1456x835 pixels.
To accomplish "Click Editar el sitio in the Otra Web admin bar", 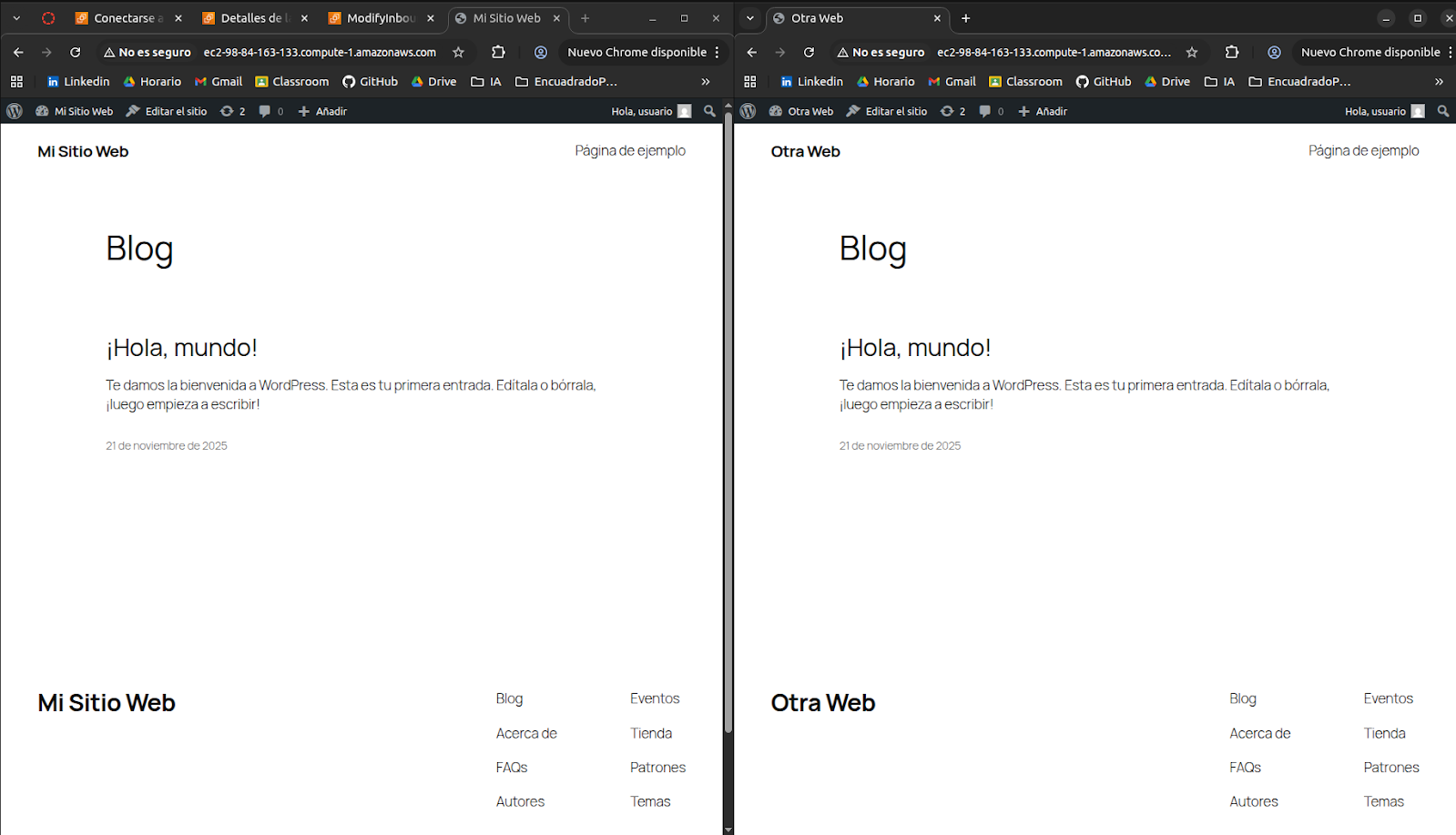I will 887,111.
